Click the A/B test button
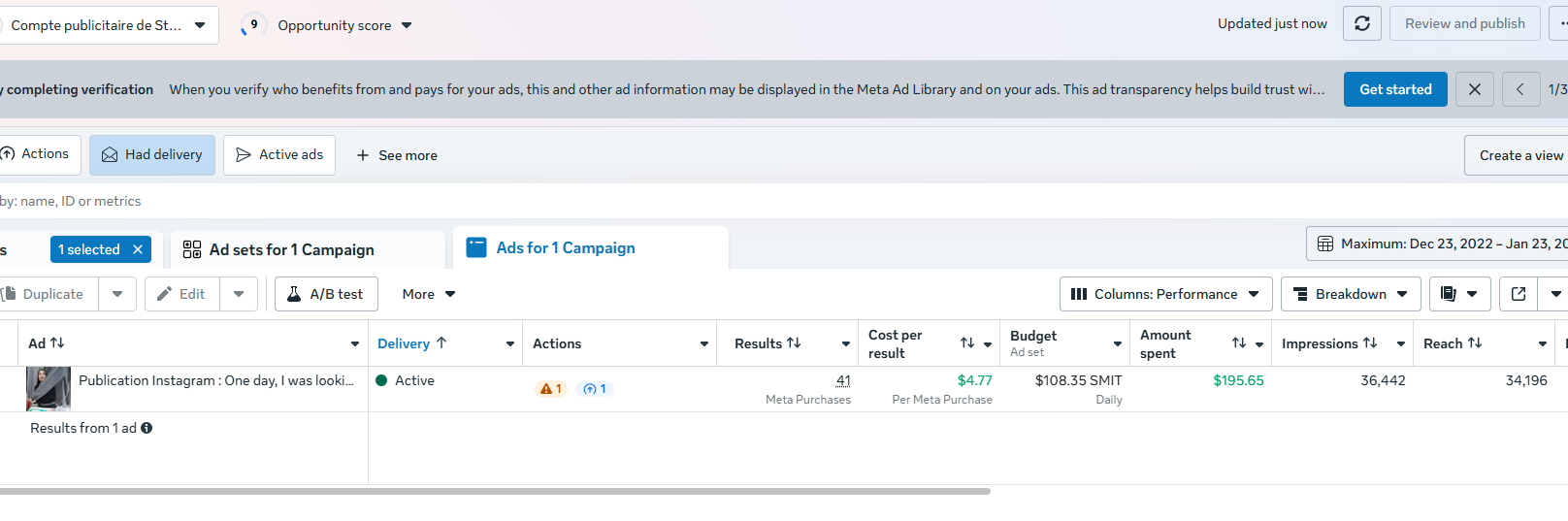Viewport: 1568px width, 521px height. [x=326, y=294]
